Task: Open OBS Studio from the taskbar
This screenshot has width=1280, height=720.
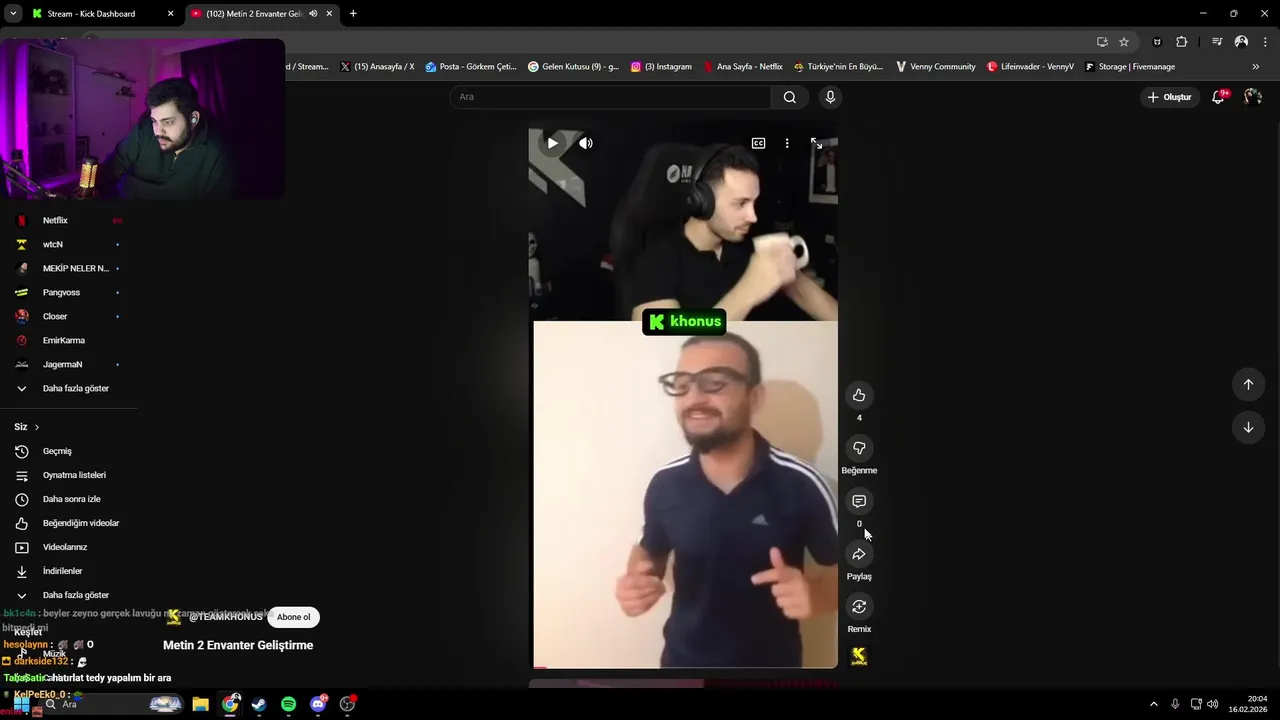Action: pyautogui.click(x=348, y=704)
